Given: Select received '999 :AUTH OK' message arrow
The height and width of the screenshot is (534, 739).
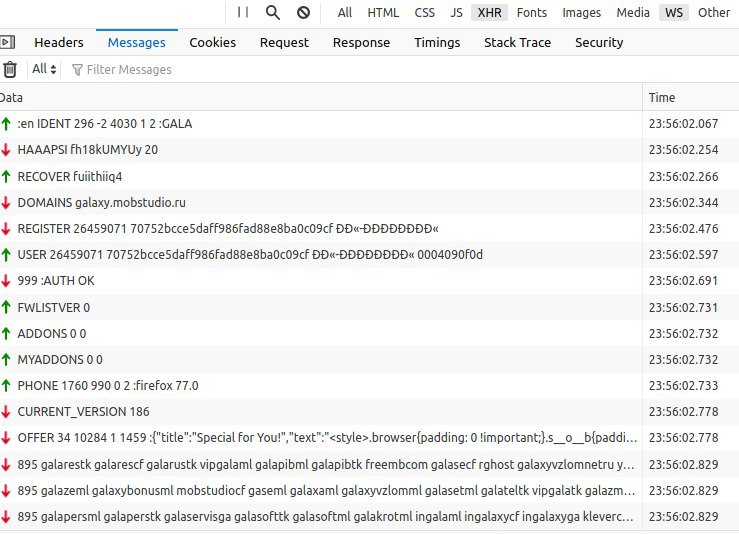Looking at the screenshot, I should tap(6, 281).
